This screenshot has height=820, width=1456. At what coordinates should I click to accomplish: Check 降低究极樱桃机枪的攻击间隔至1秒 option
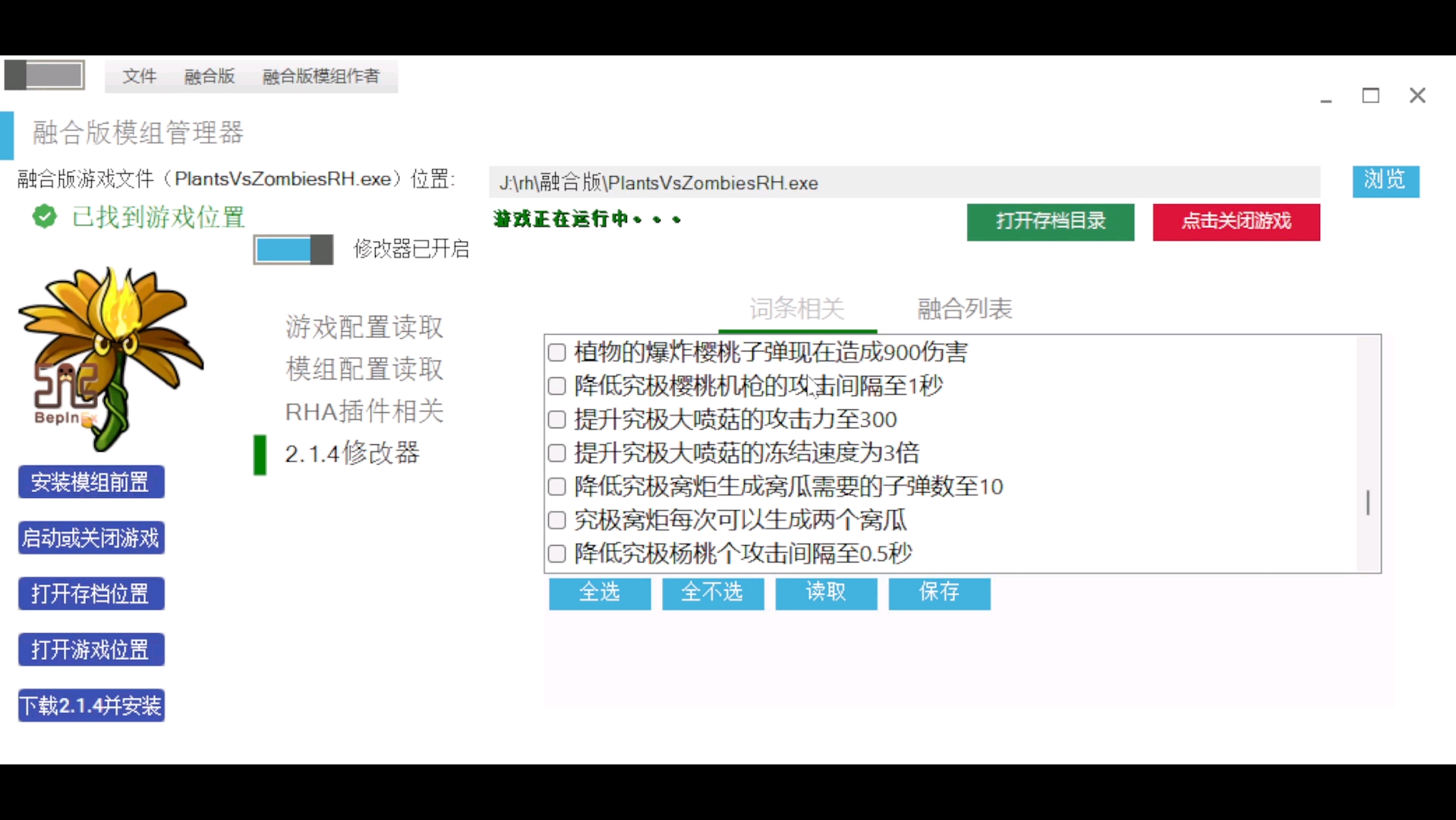[557, 386]
